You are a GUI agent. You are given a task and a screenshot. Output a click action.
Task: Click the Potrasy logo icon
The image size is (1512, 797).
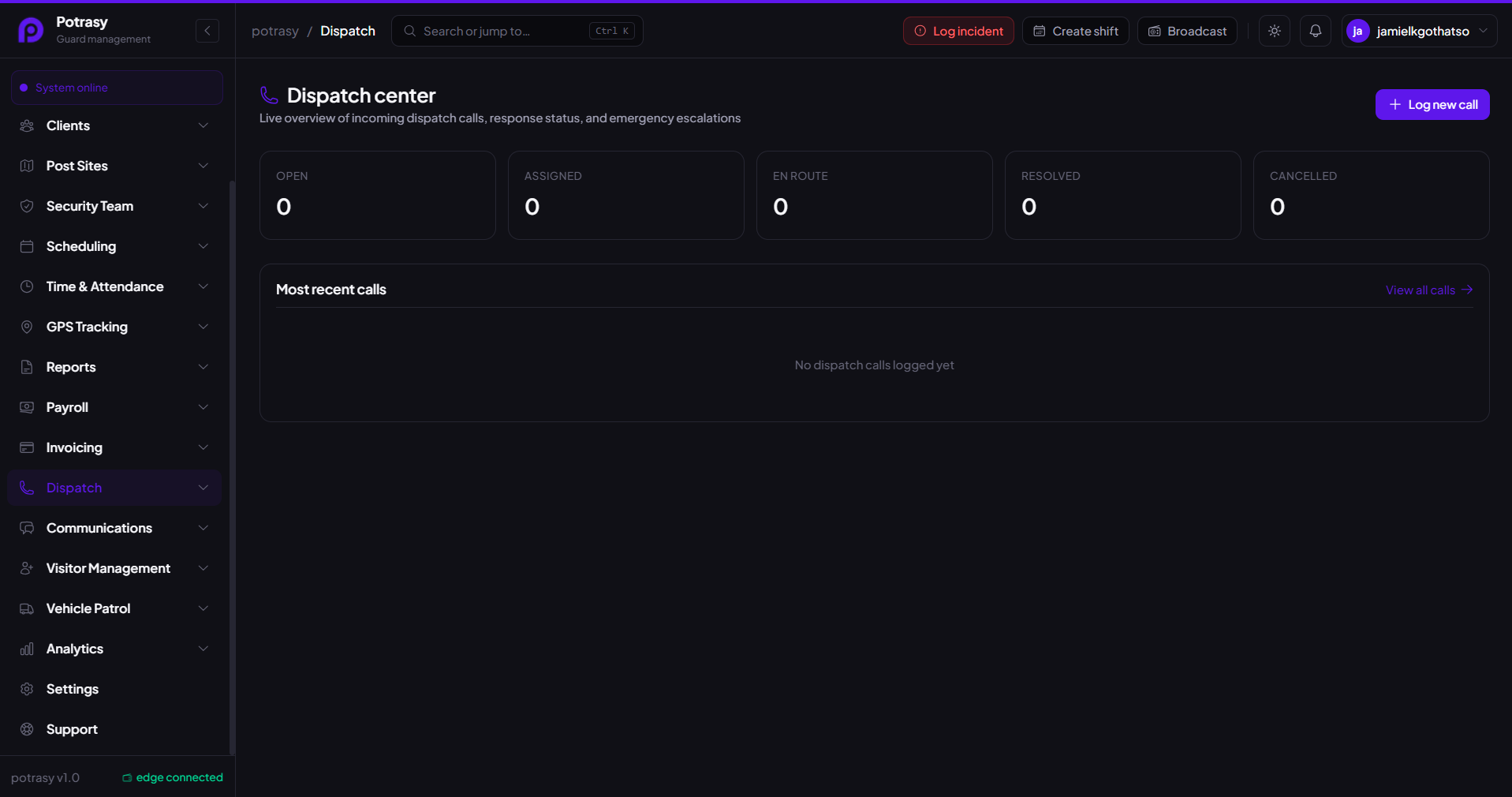click(x=31, y=31)
